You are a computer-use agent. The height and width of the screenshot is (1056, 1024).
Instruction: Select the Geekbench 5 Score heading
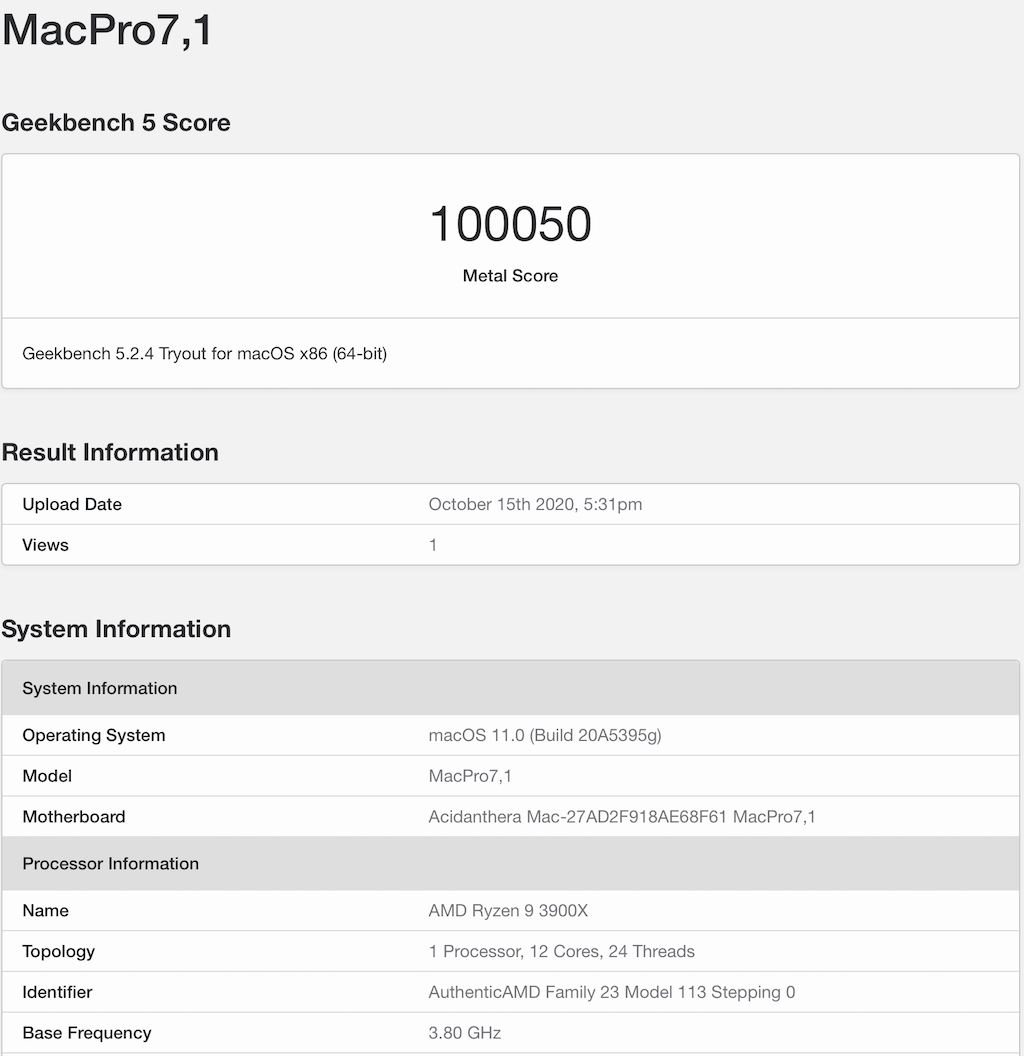pyautogui.click(x=116, y=123)
